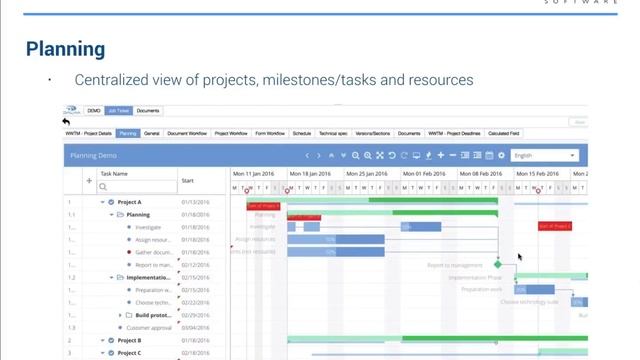Click the folder icon next to Implementation
640x360 pixels.
coord(120,278)
